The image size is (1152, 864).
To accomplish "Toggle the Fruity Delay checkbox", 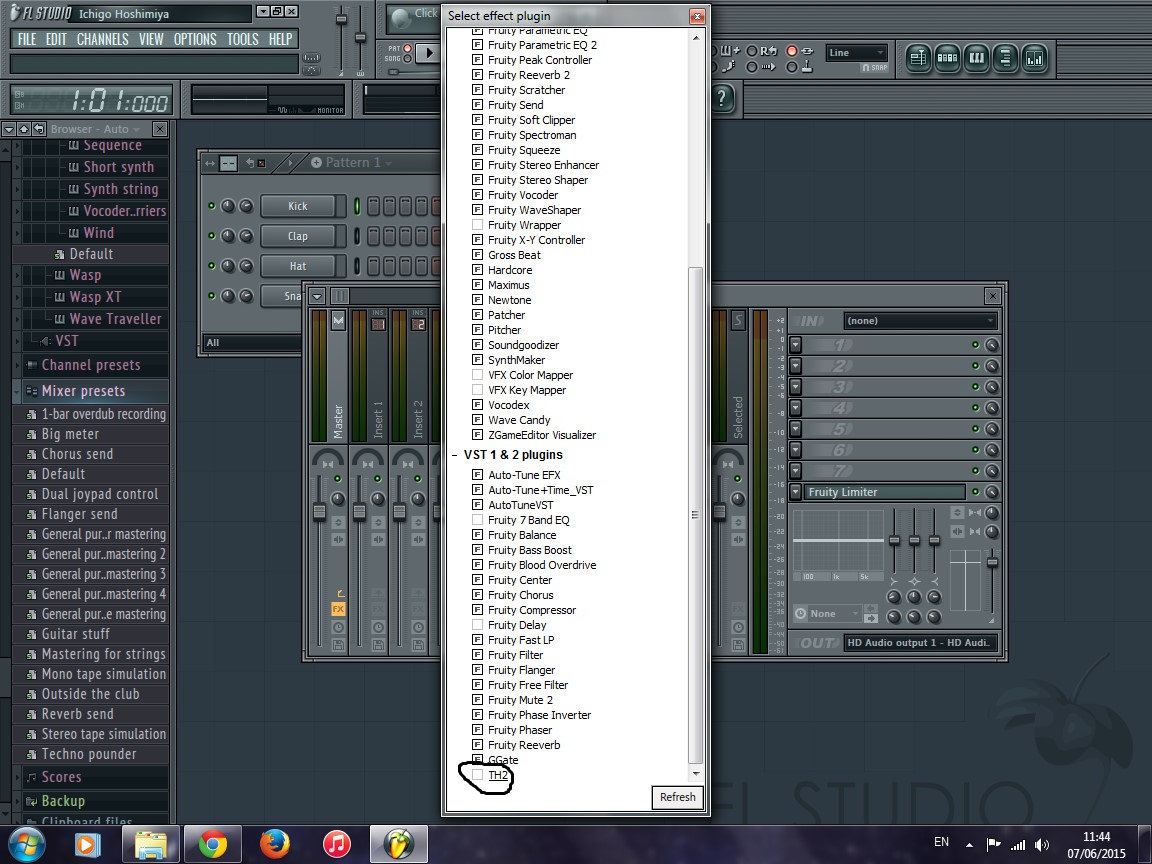I will click(x=478, y=625).
